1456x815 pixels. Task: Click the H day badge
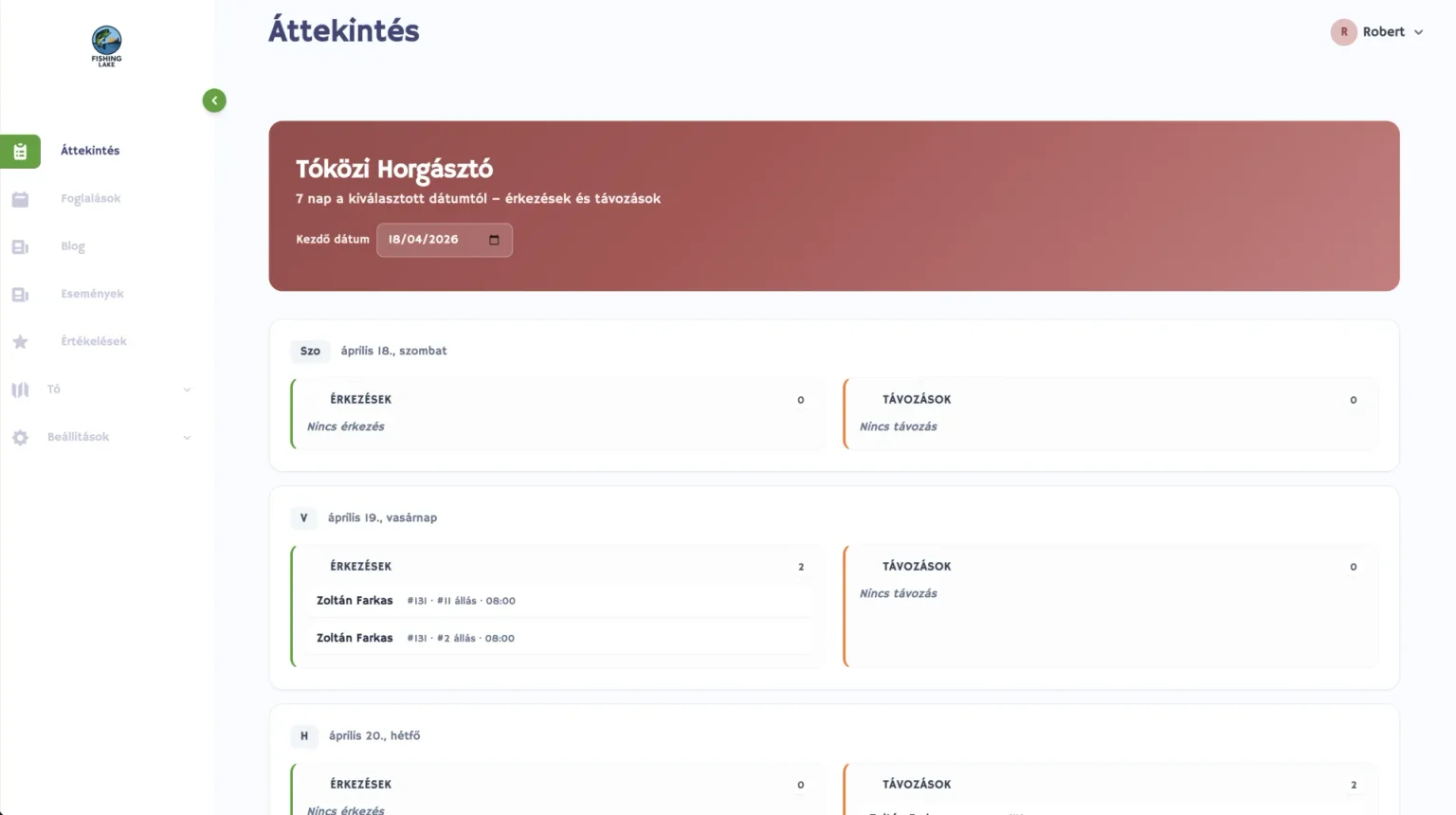(x=304, y=736)
